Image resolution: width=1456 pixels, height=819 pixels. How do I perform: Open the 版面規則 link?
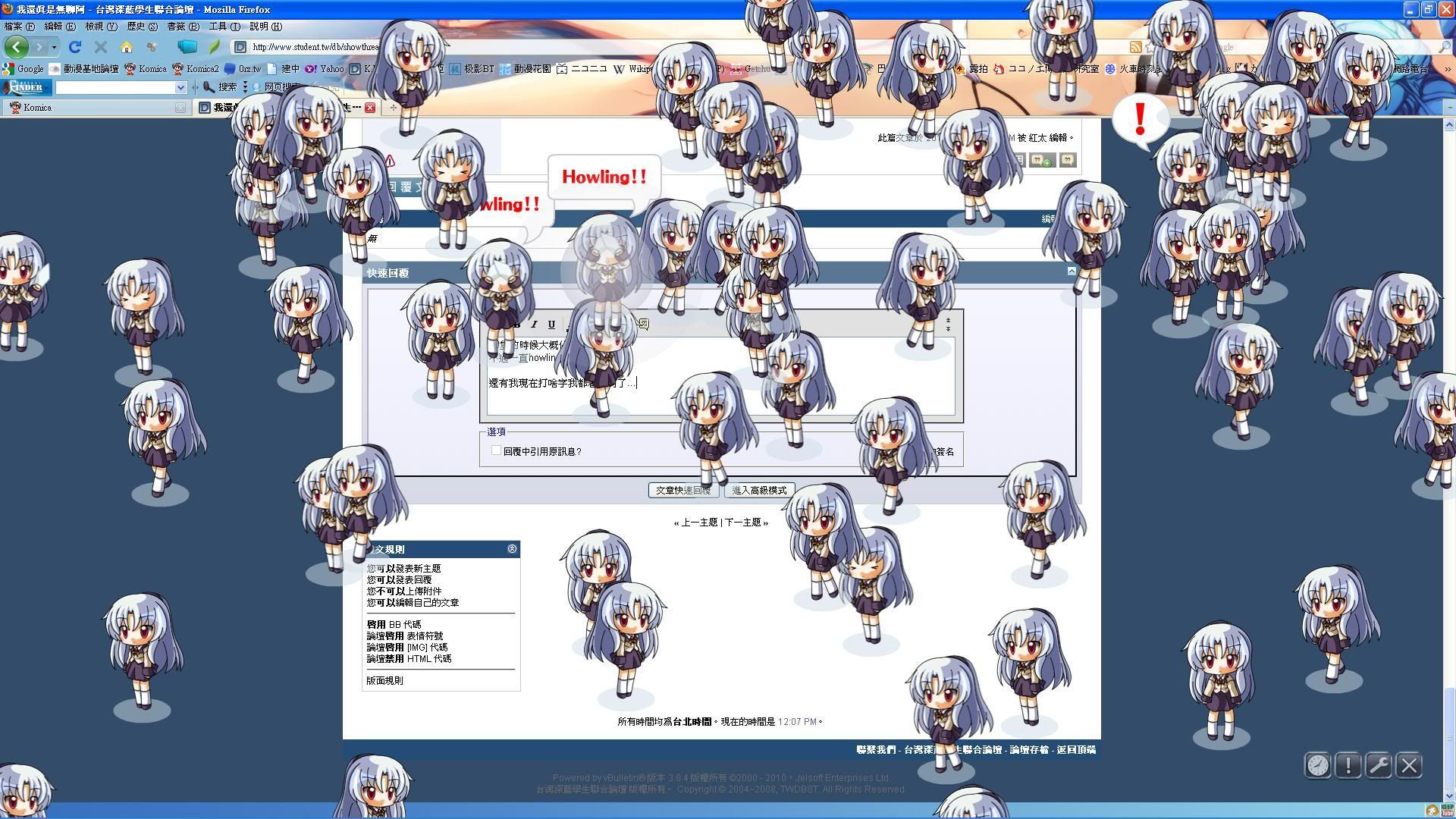[384, 681]
